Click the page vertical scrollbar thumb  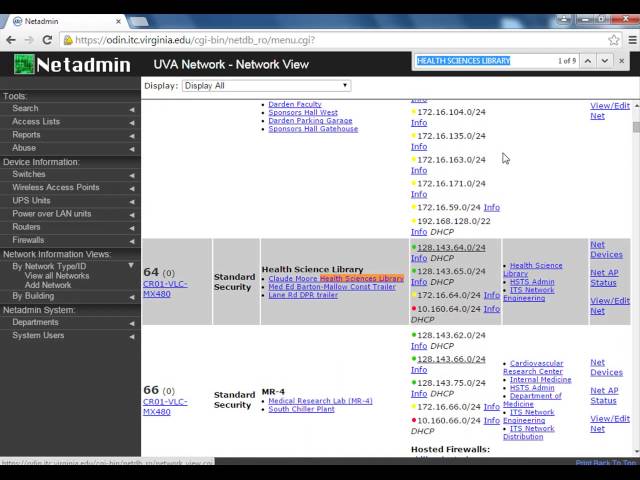636,127
